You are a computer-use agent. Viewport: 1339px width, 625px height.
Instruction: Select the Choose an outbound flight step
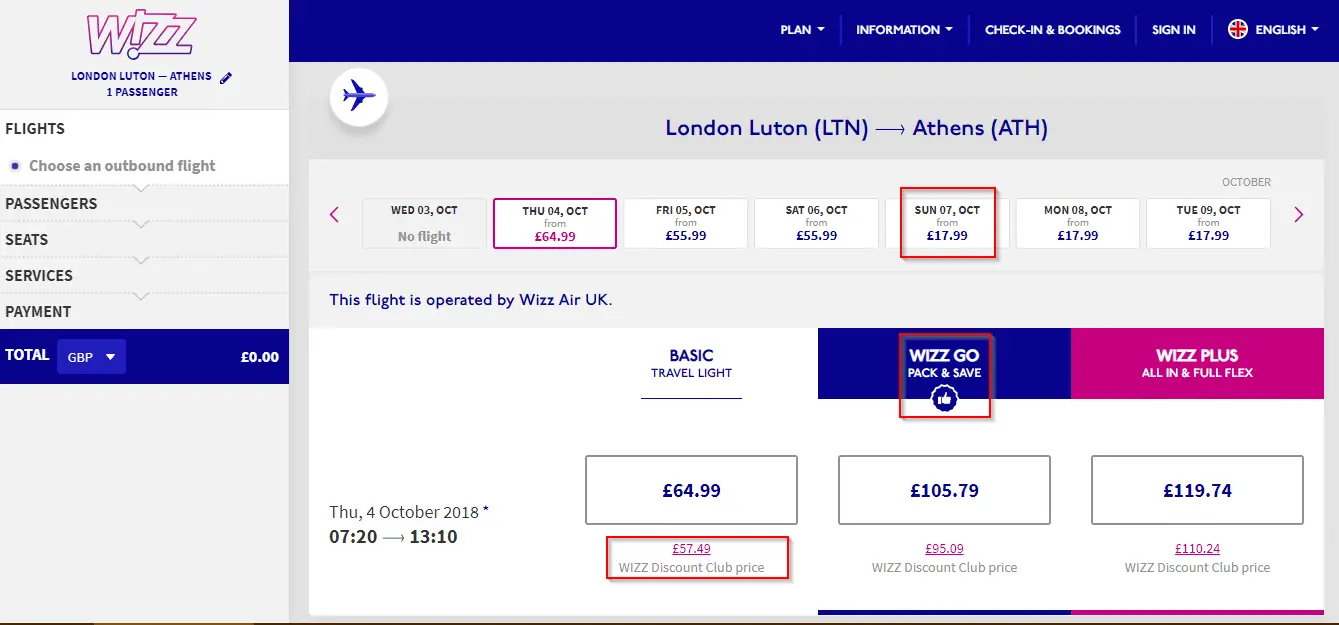pyautogui.click(x=122, y=166)
